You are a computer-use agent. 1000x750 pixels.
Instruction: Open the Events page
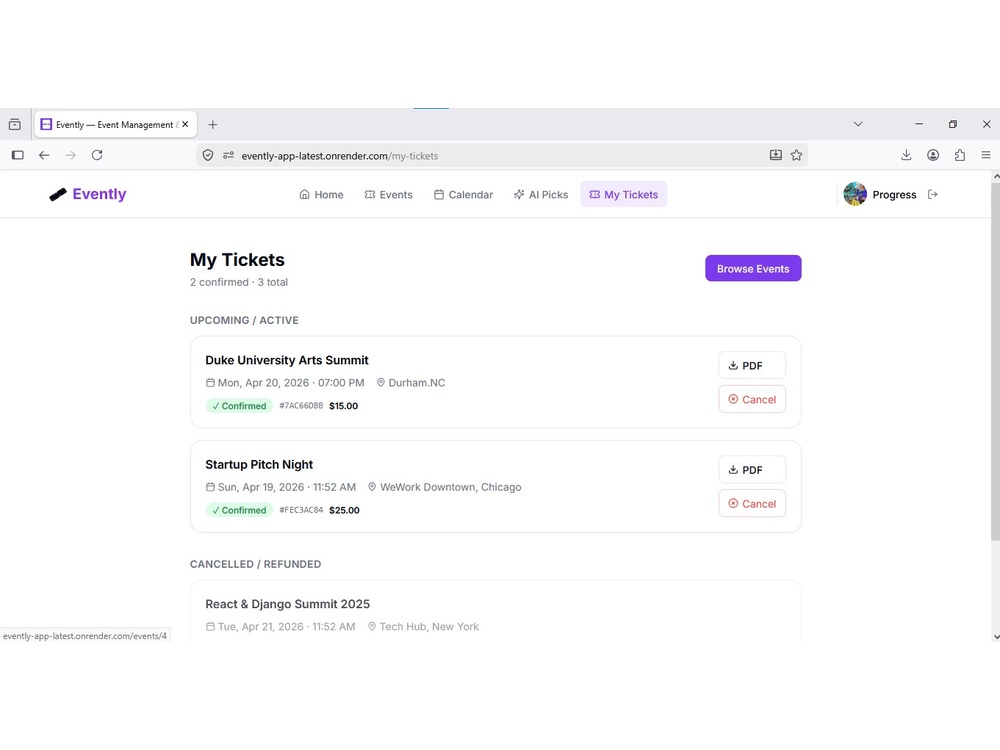click(x=388, y=195)
